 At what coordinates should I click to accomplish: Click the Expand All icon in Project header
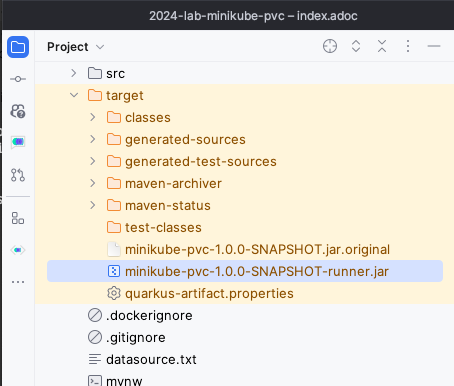(x=356, y=46)
